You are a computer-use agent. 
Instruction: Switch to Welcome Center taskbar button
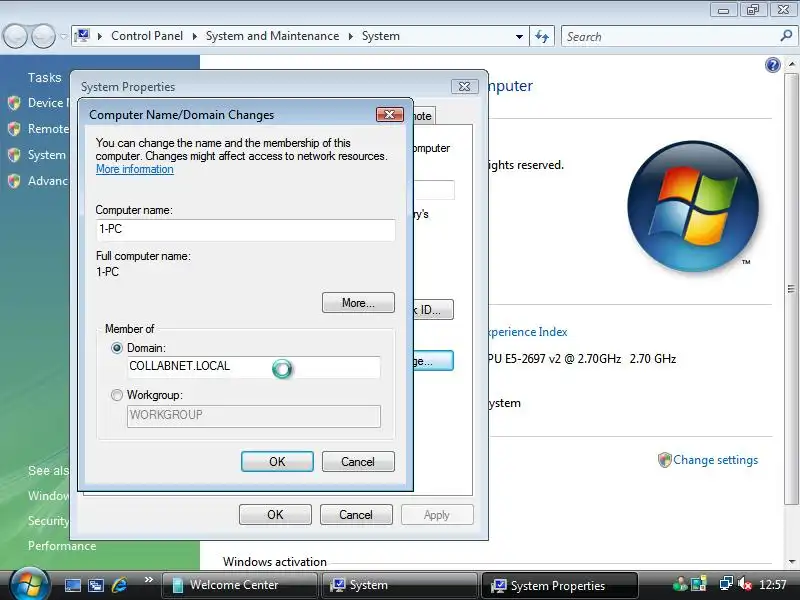tap(239, 585)
